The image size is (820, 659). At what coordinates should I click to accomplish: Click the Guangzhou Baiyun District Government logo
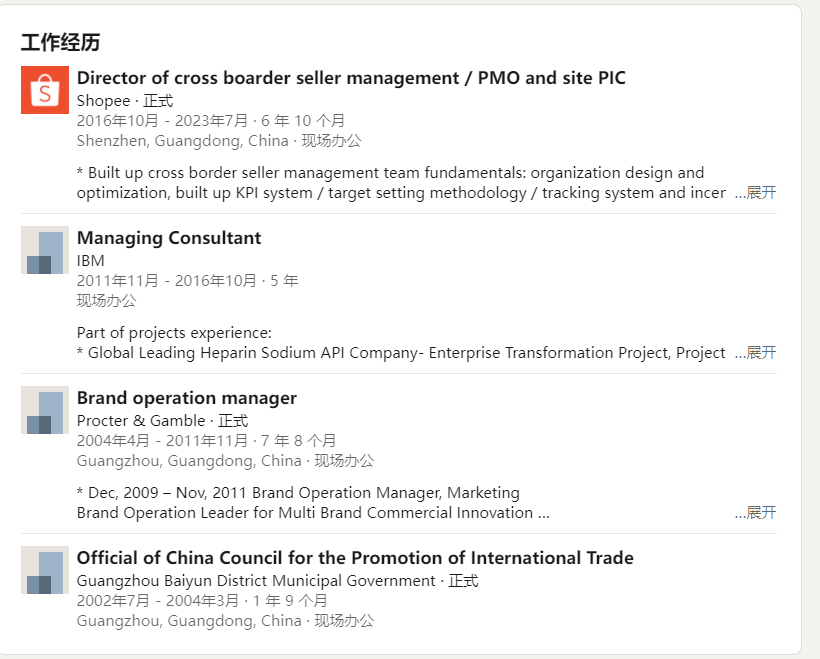point(45,570)
